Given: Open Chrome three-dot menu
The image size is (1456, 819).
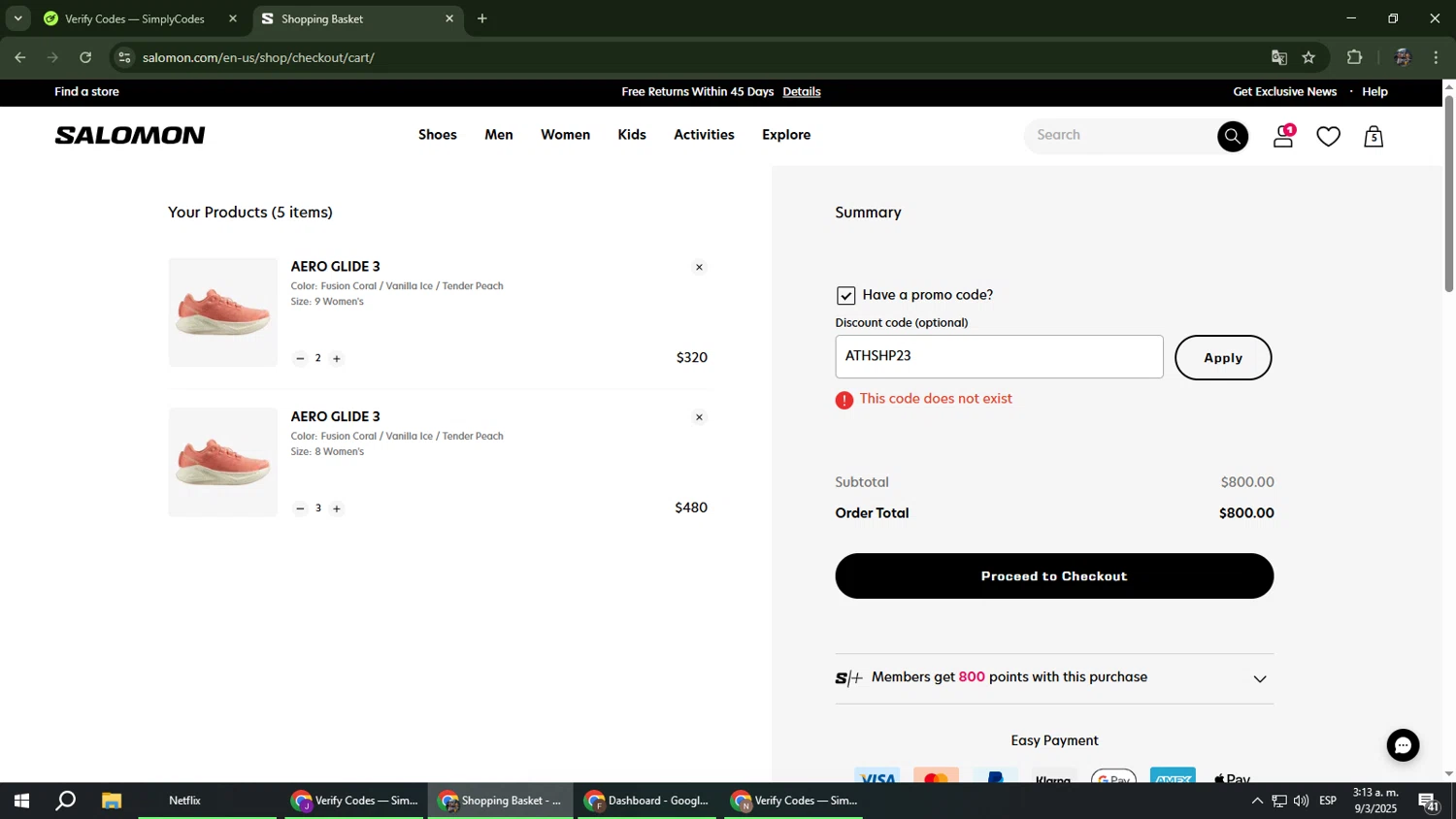Looking at the screenshot, I should [1436, 57].
